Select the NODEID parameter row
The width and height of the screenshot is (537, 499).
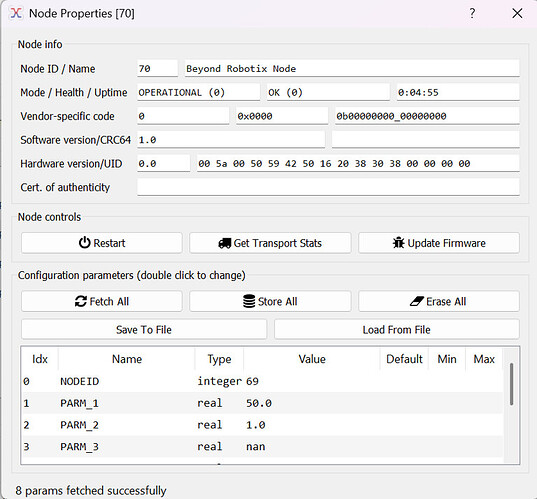click(262, 381)
